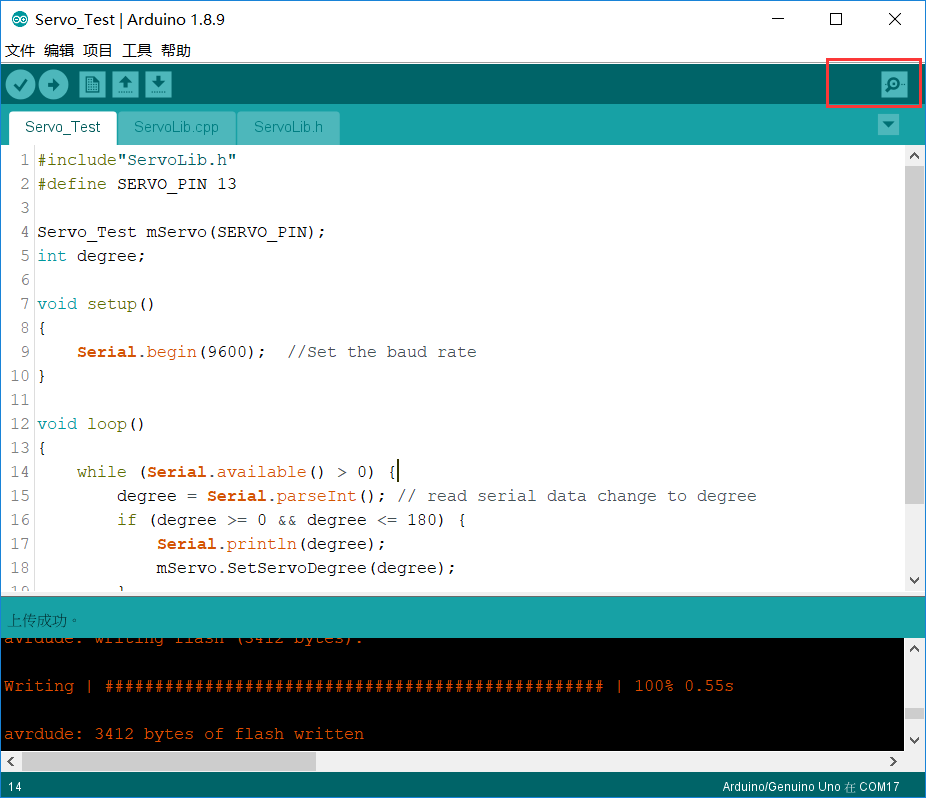Open the 文件 menu

tap(20, 51)
